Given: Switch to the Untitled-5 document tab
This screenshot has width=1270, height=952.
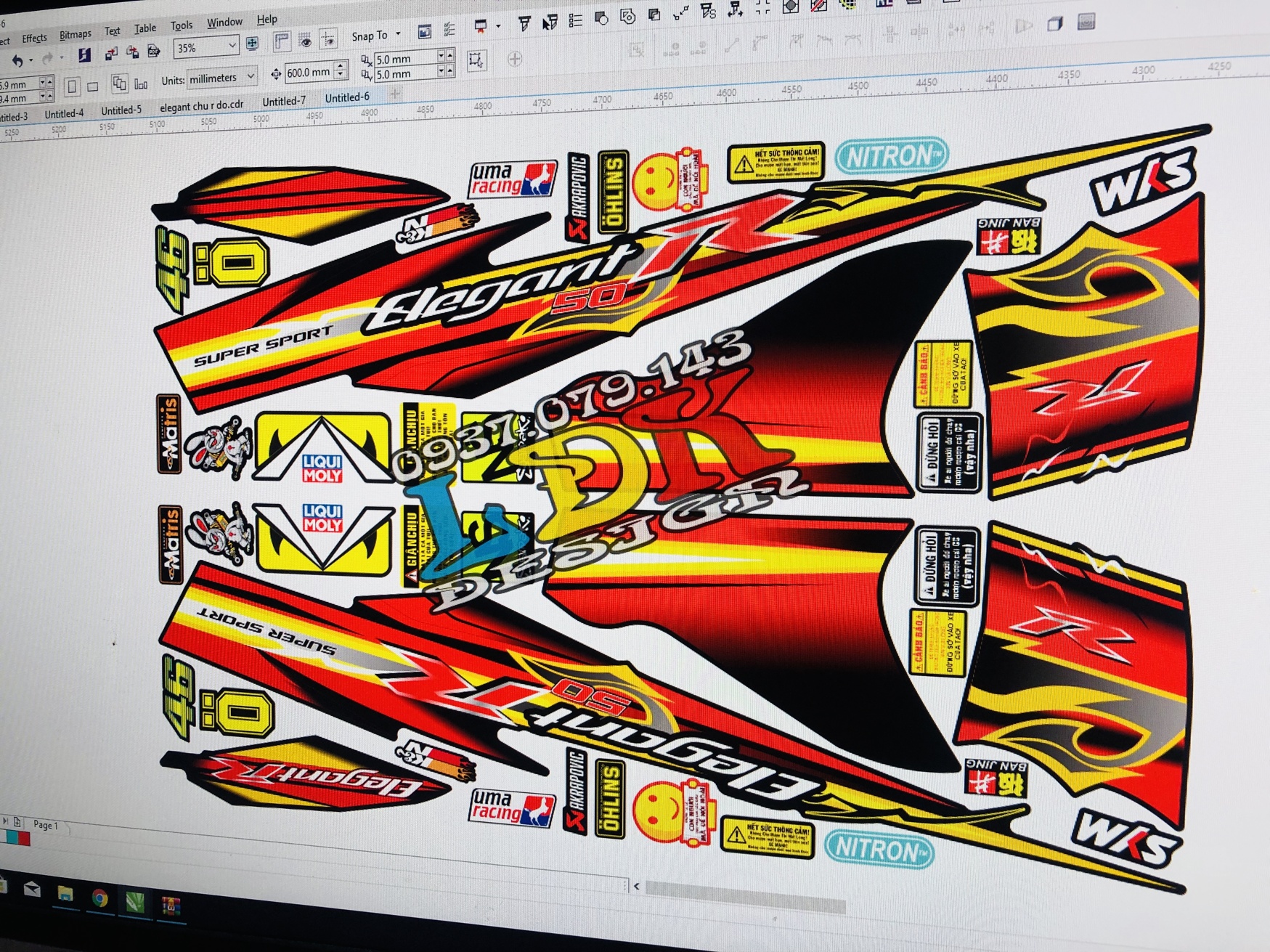Looking at the screenshot, I should [x=121, y=110].
